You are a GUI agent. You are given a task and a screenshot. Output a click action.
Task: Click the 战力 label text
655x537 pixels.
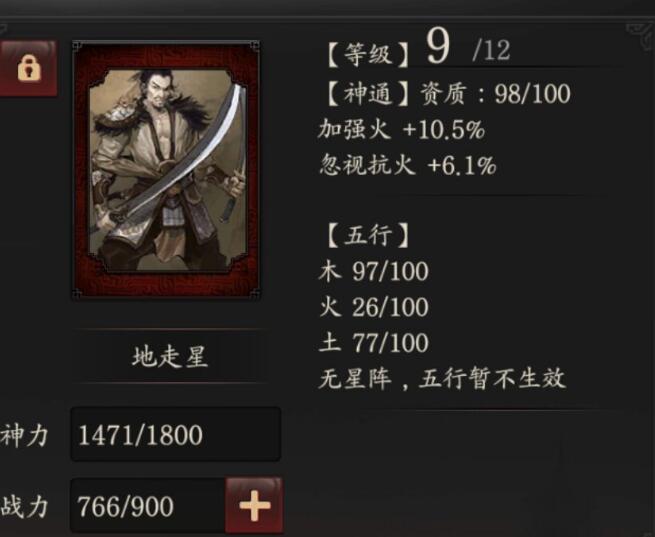tap(24, 507)
